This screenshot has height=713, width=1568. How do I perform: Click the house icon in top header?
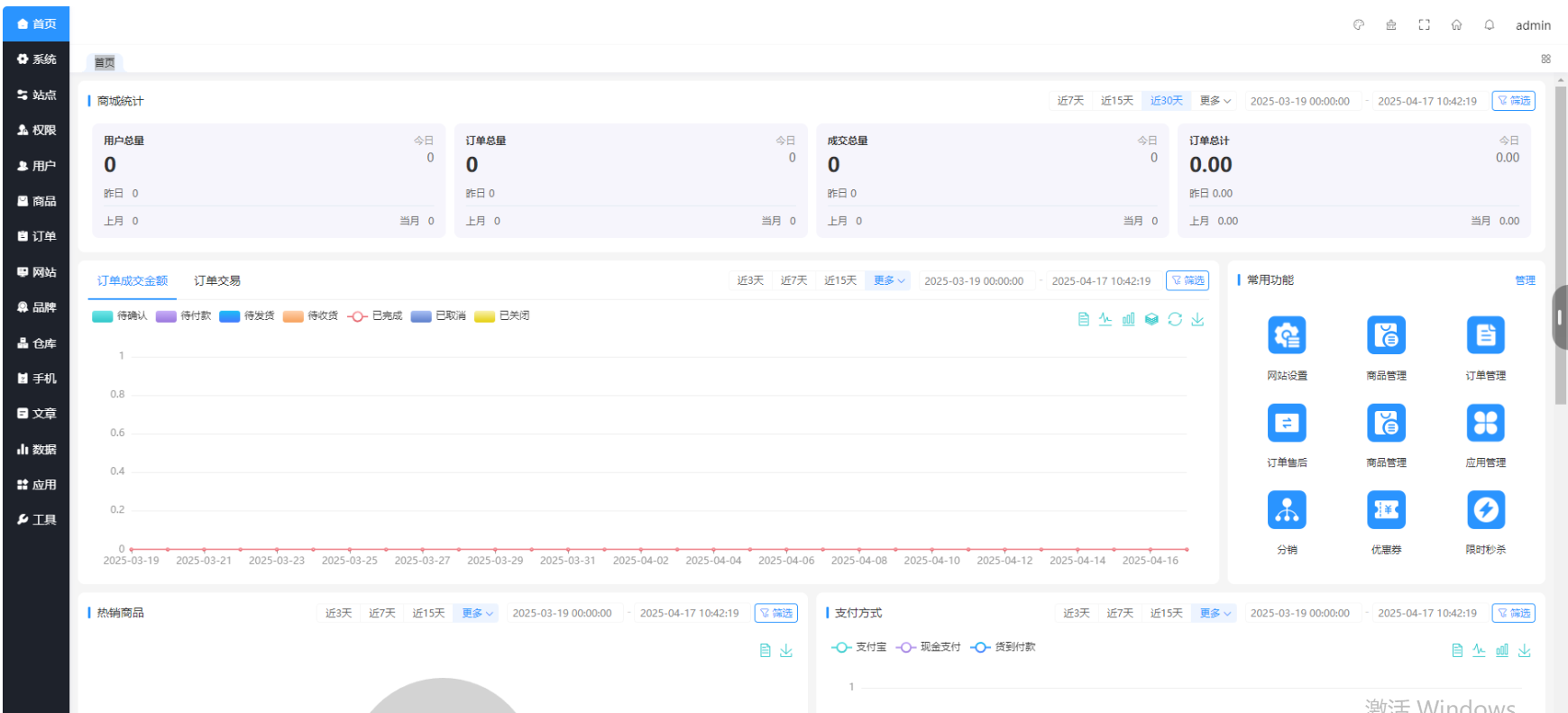point(1456,25)
